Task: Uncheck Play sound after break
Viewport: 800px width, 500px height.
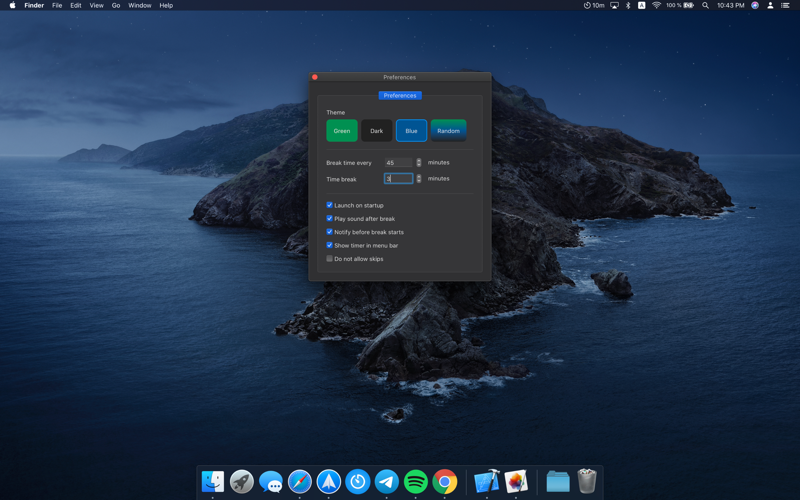Action: click(x=329, y=218)
